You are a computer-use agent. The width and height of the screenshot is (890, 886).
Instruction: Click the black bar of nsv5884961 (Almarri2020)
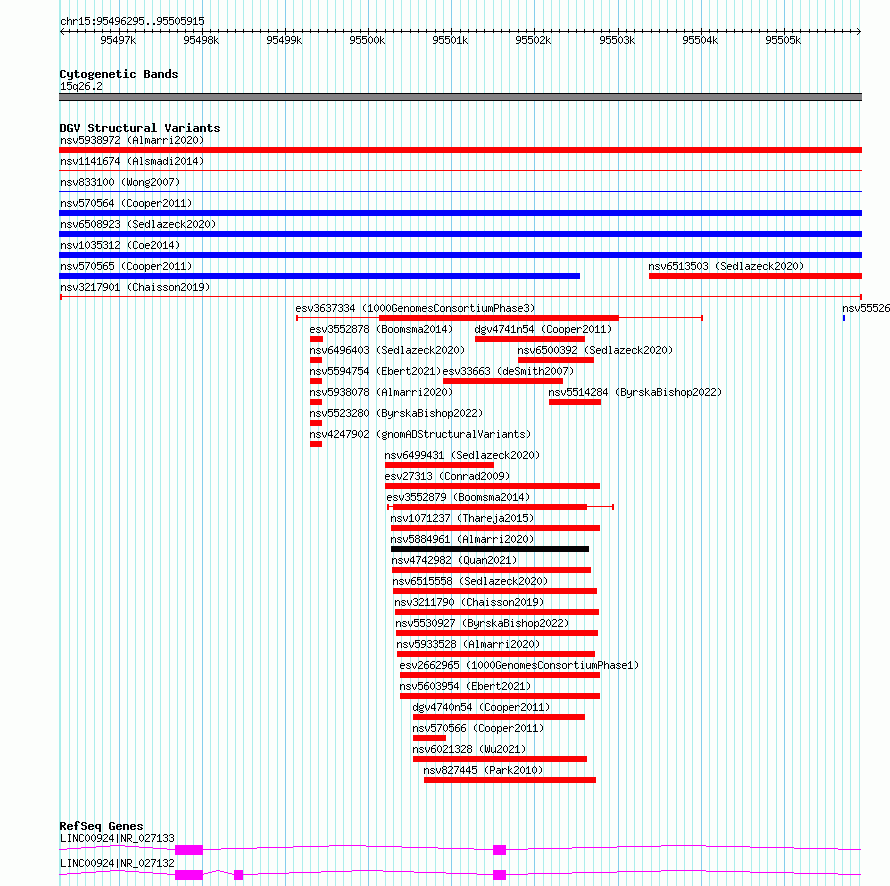pyautogui.click(x=490, y=549)
